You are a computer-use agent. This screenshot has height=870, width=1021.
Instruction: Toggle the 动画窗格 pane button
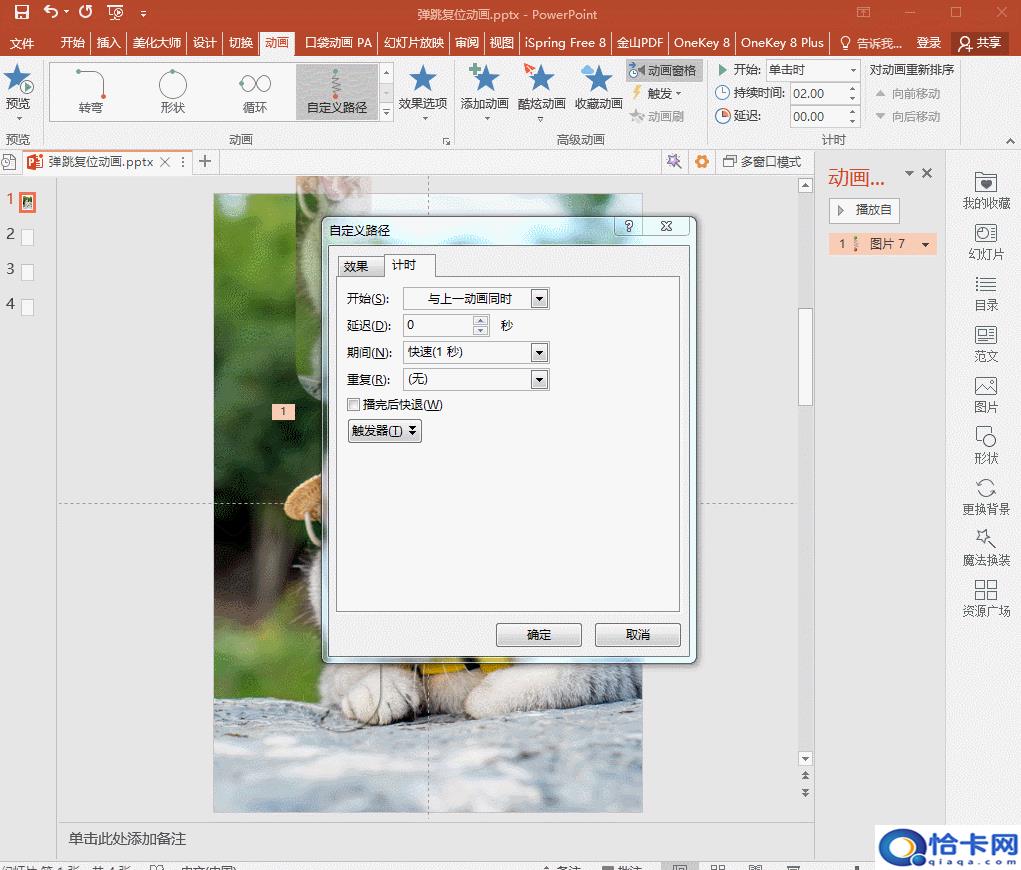tap(664, 71)
